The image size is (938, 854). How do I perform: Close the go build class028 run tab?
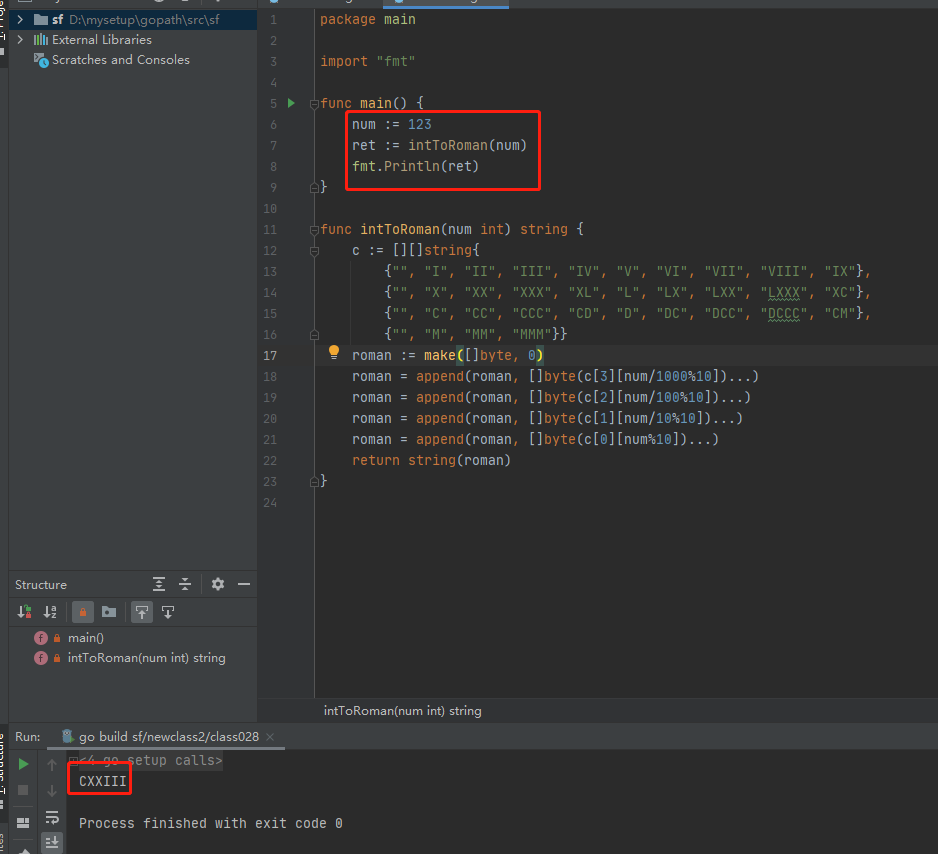click(x=270, y=737)
